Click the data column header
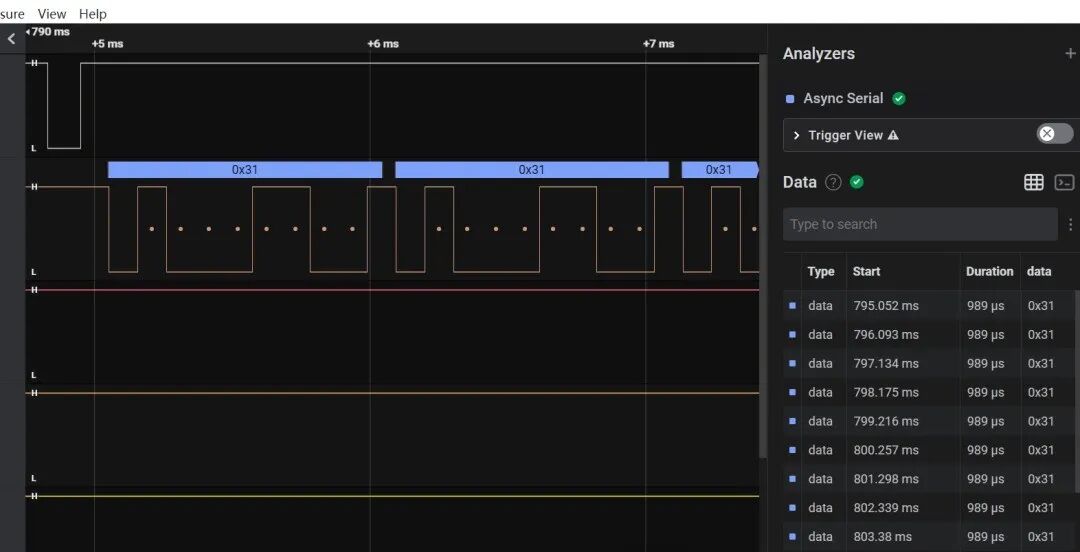The image size is (1080, 552). tap(1039, 272)
